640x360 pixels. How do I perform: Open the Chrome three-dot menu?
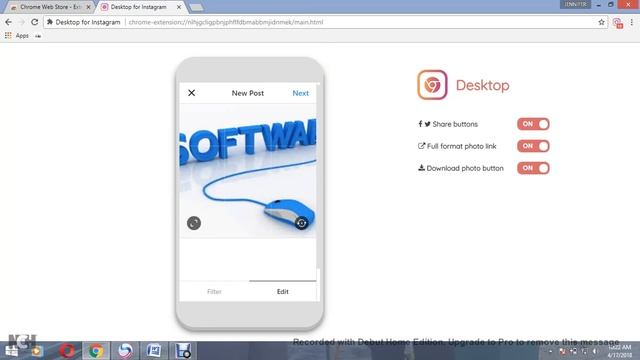coord(632,22)
